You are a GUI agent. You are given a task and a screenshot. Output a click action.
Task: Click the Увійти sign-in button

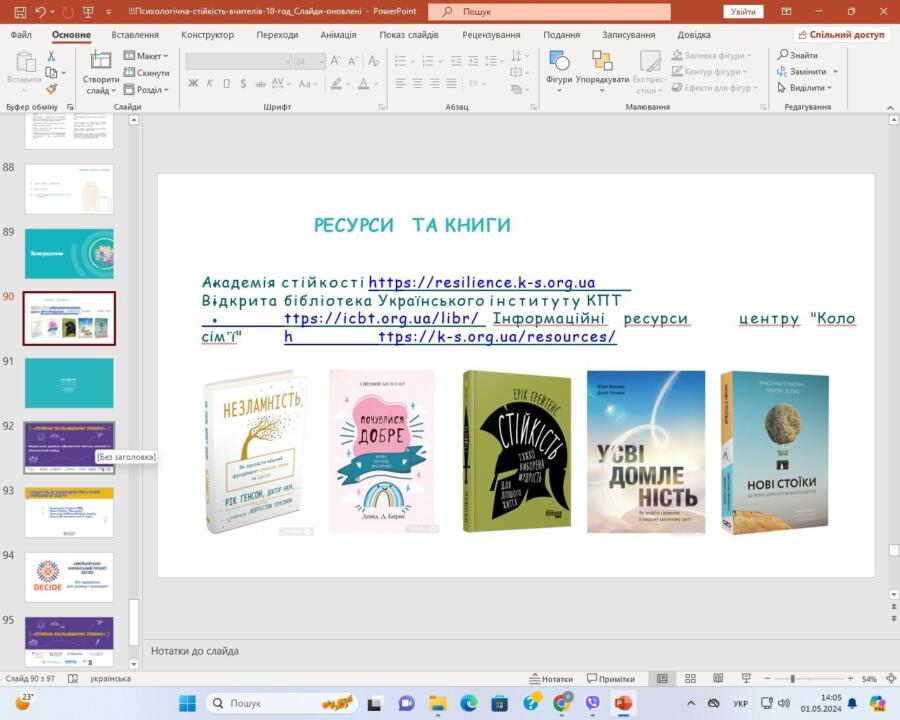[x=743, y=11]
